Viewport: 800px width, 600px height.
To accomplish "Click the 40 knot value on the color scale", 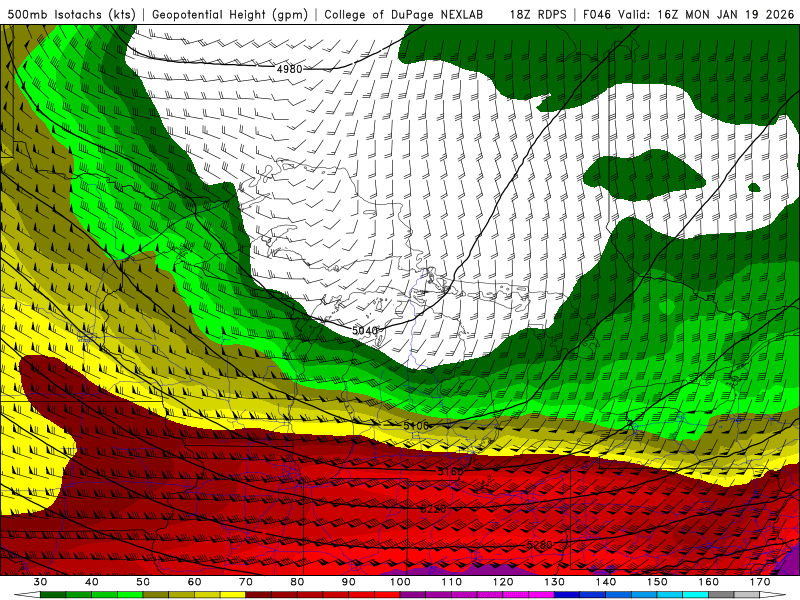I will 92,582.
